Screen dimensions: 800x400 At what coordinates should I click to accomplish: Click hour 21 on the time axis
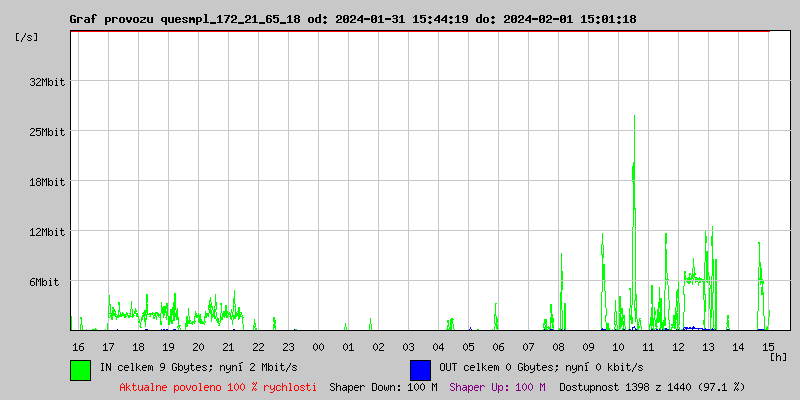pyautogui.click(x=228, y=346)
